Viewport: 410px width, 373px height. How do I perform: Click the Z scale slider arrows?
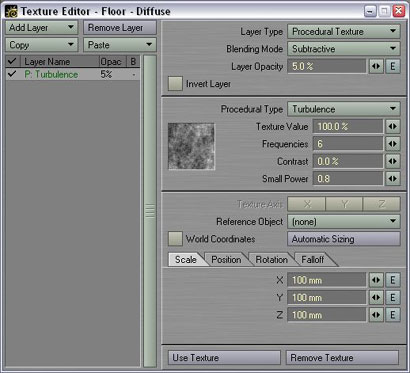point(376,315)
